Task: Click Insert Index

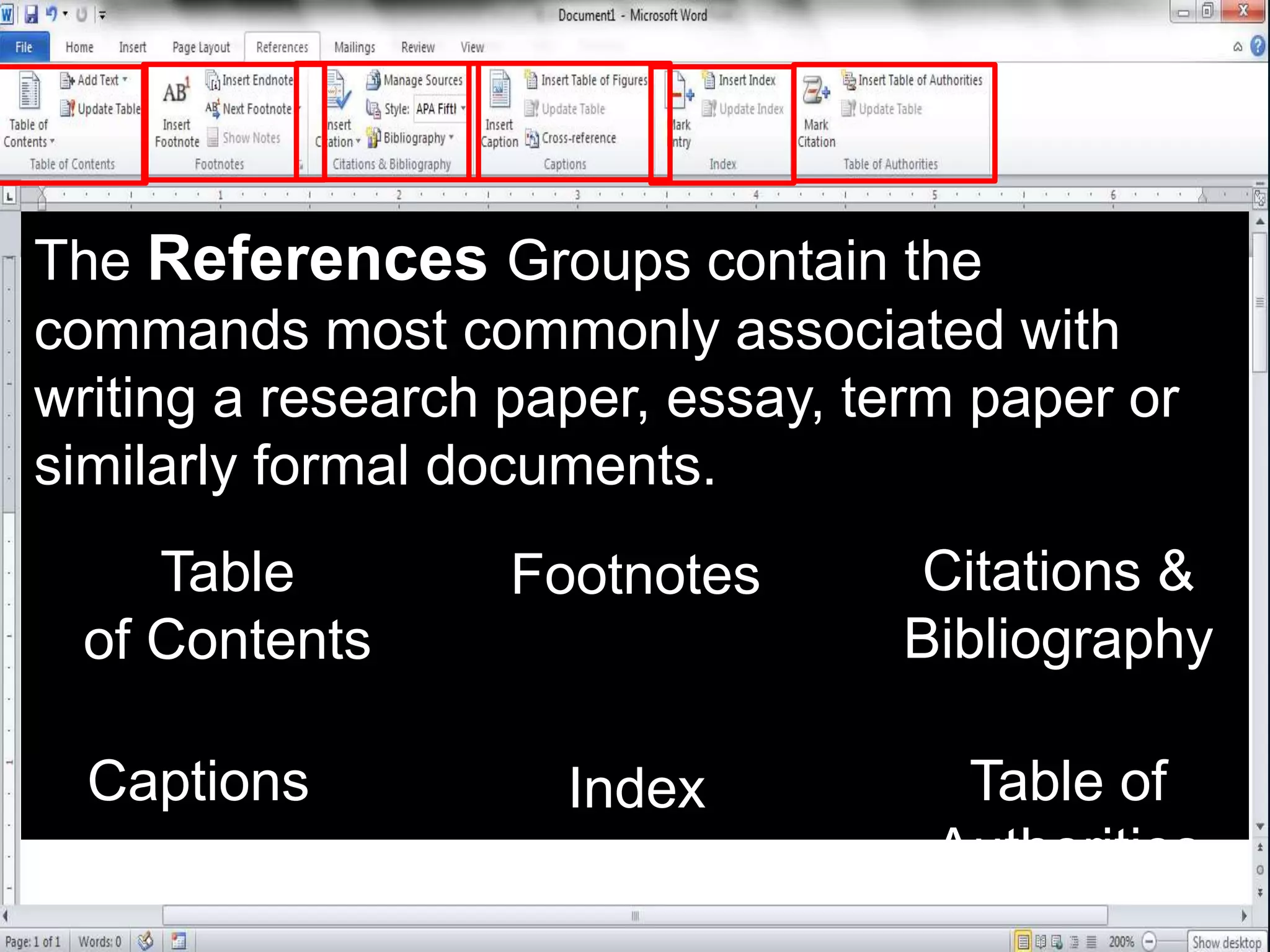Action: click(x=739, y=80)
